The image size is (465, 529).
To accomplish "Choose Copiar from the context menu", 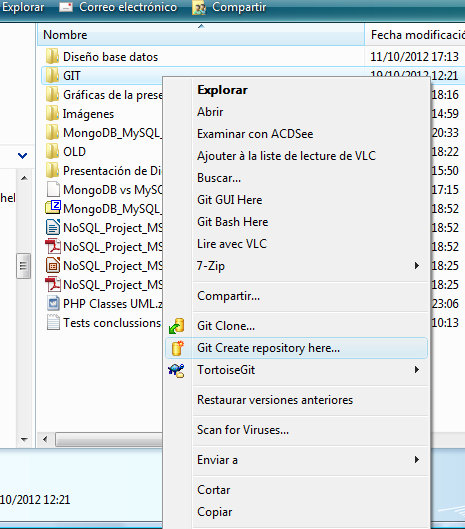I will point(215,512).
